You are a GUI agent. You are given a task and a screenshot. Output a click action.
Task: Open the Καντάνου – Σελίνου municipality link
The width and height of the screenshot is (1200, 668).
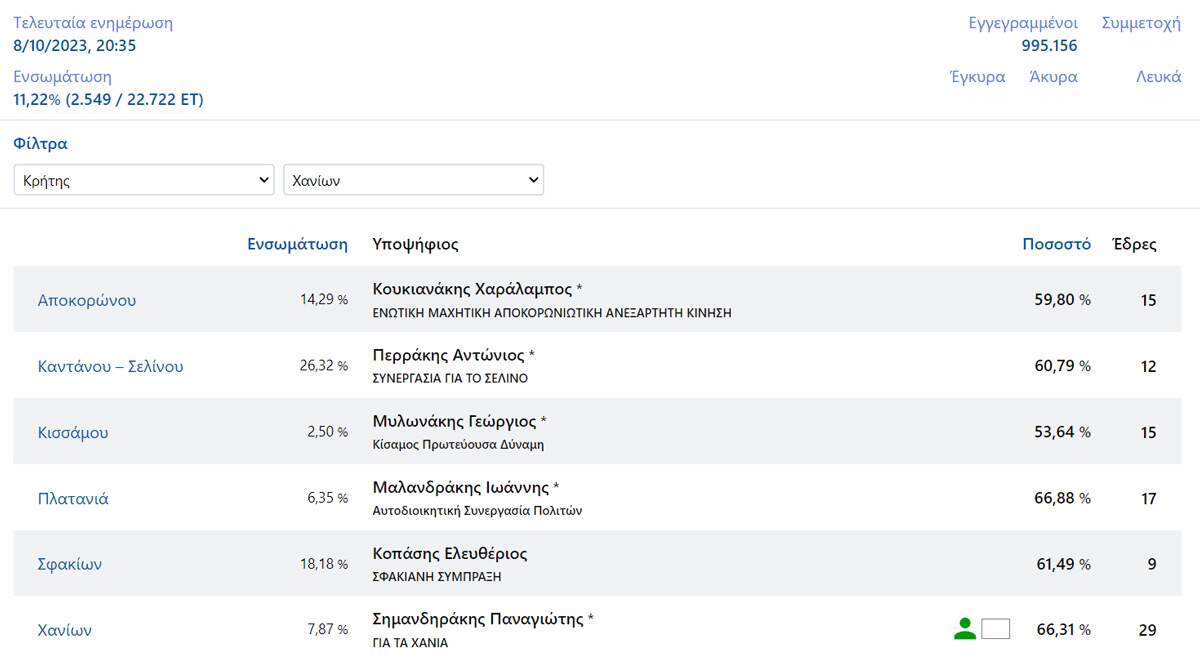[x=110, y=366]
